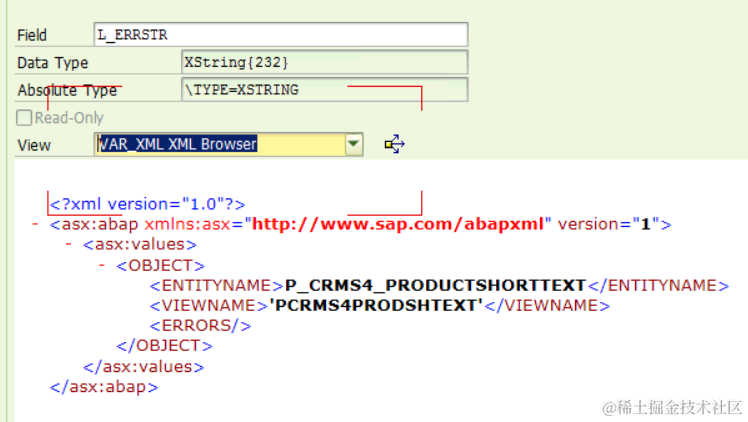The width and height of the screenshot is (748, 422).
Task: Click the P_CRMS4_PRODUCTSHORTTEXT entity name value
Action: (435, 285)
